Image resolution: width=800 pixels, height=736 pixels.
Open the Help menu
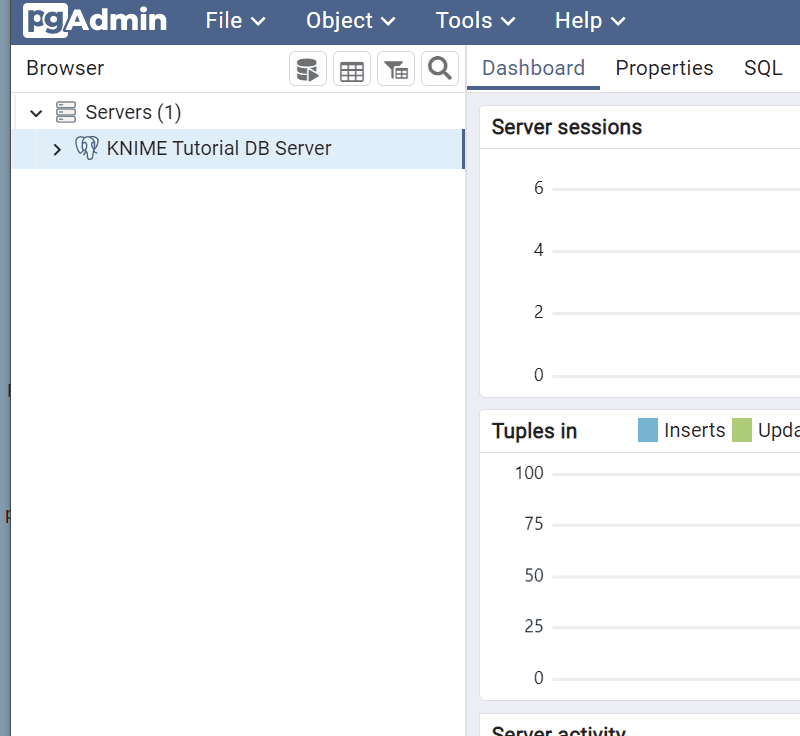[x=590, y=21]
